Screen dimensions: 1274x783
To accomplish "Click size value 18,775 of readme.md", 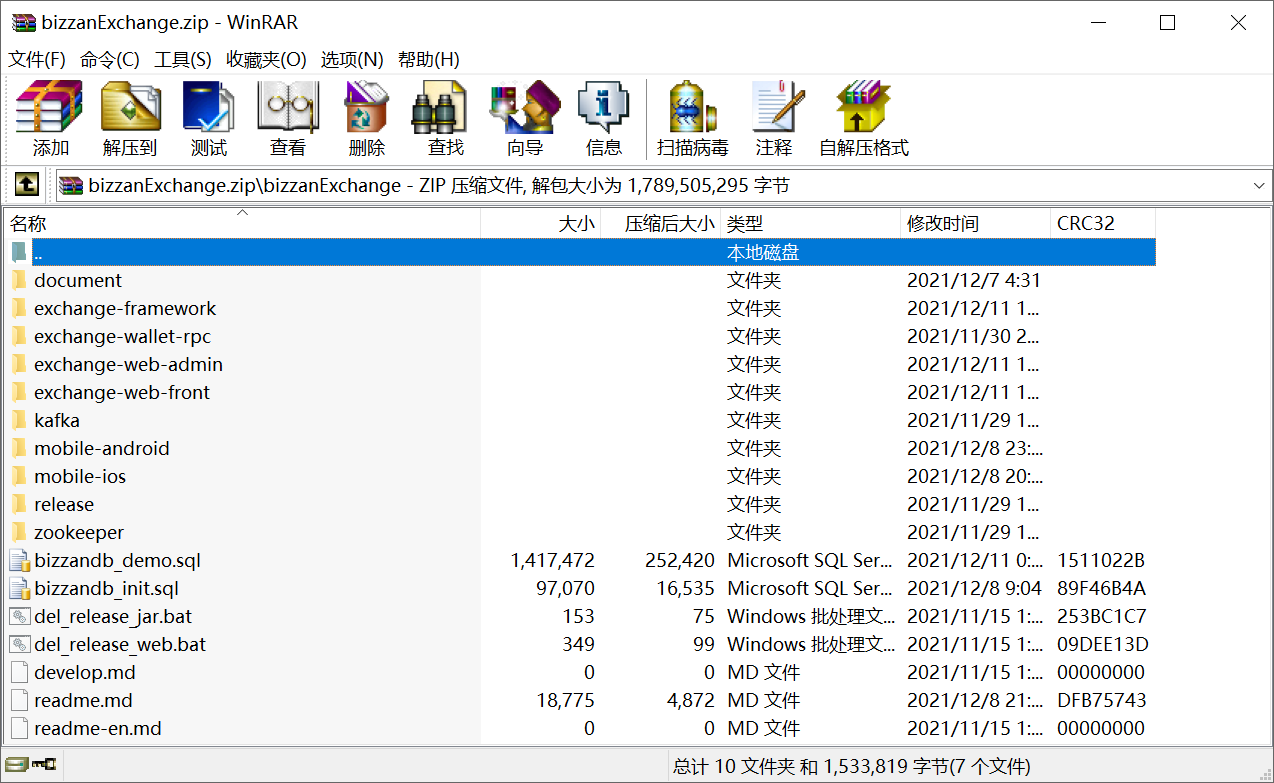I will [x=566, y=700].
